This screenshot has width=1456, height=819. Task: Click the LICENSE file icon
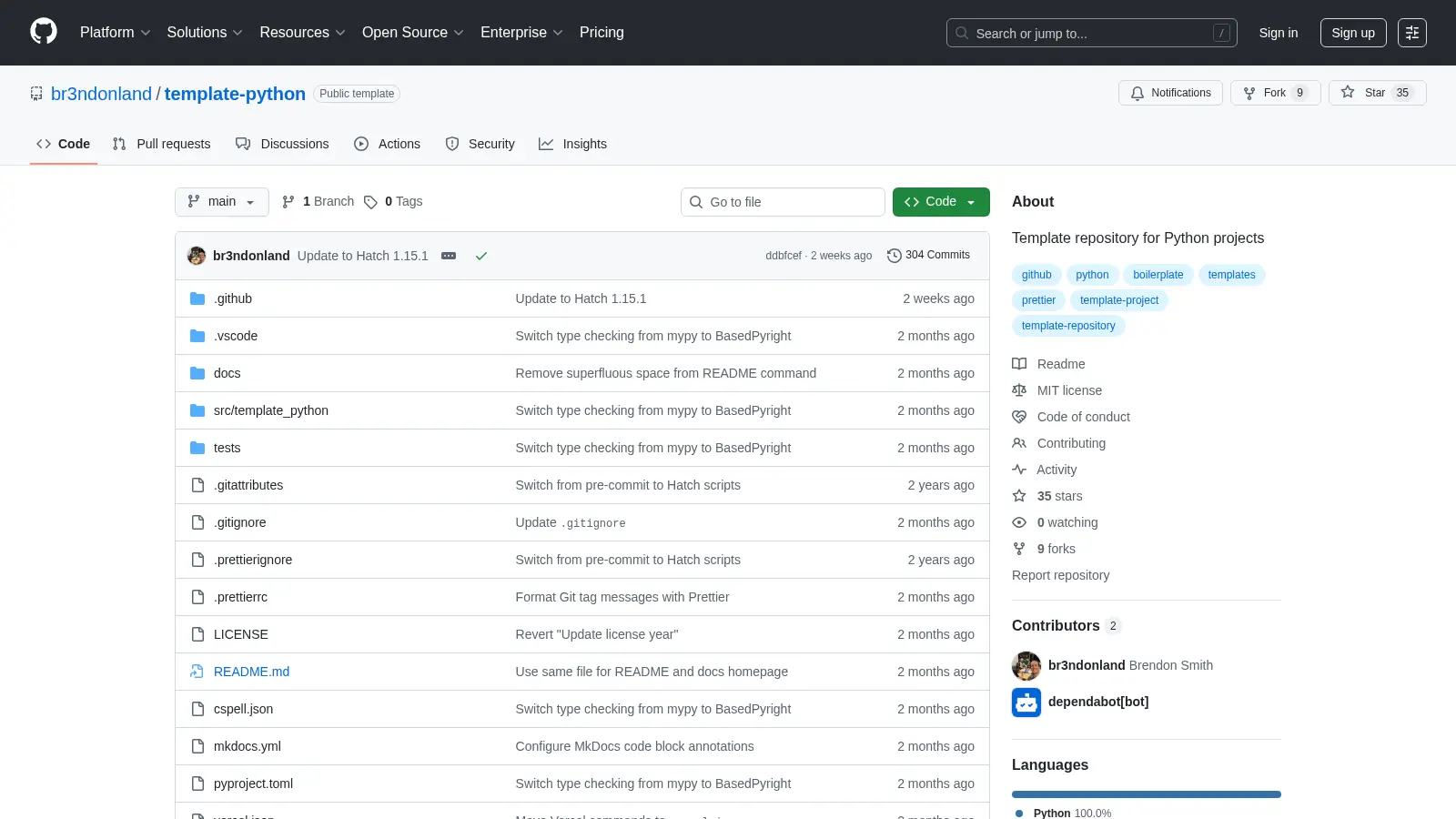197,634
